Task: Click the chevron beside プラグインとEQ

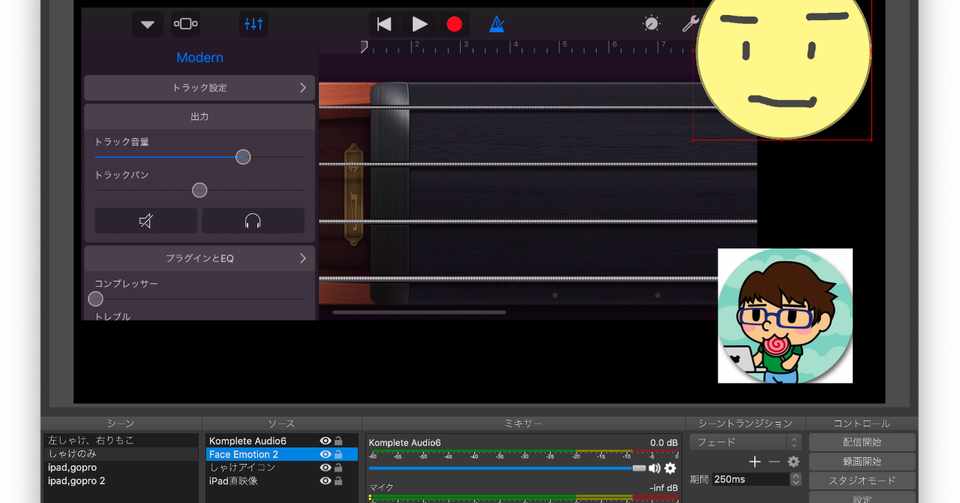Action: (302, 258)
